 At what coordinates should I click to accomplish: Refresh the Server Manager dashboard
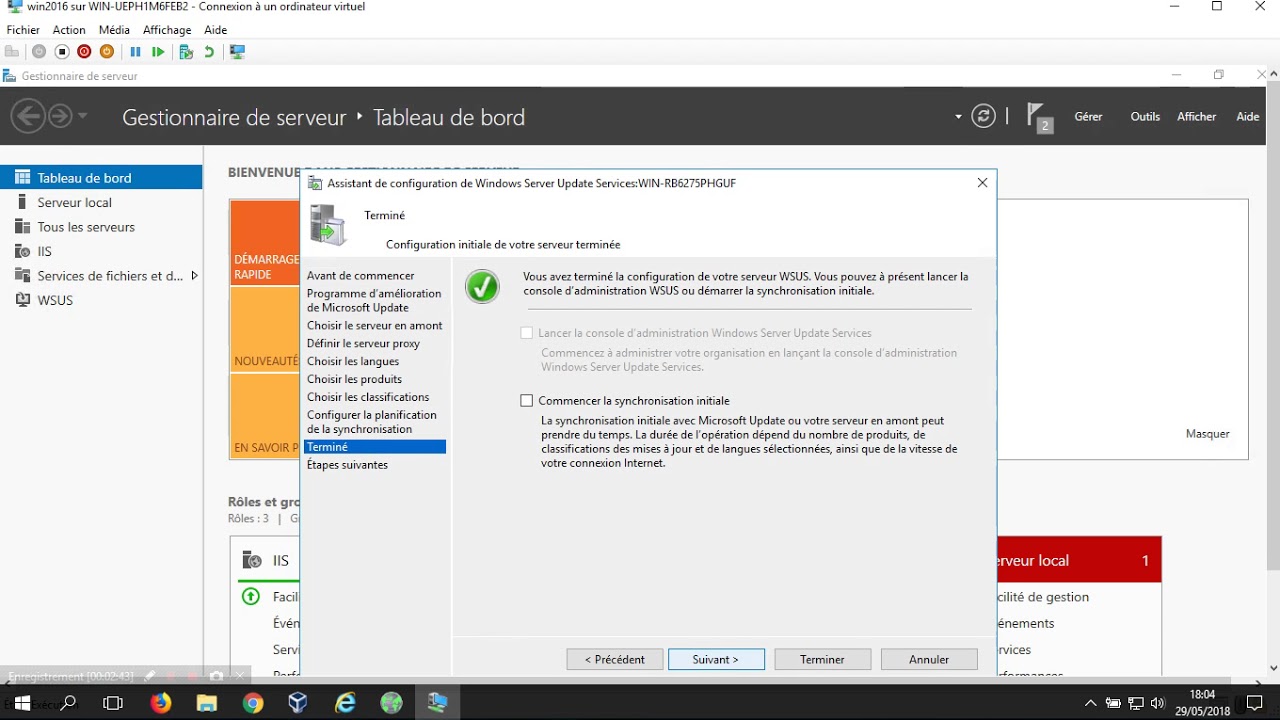[984, 117]
